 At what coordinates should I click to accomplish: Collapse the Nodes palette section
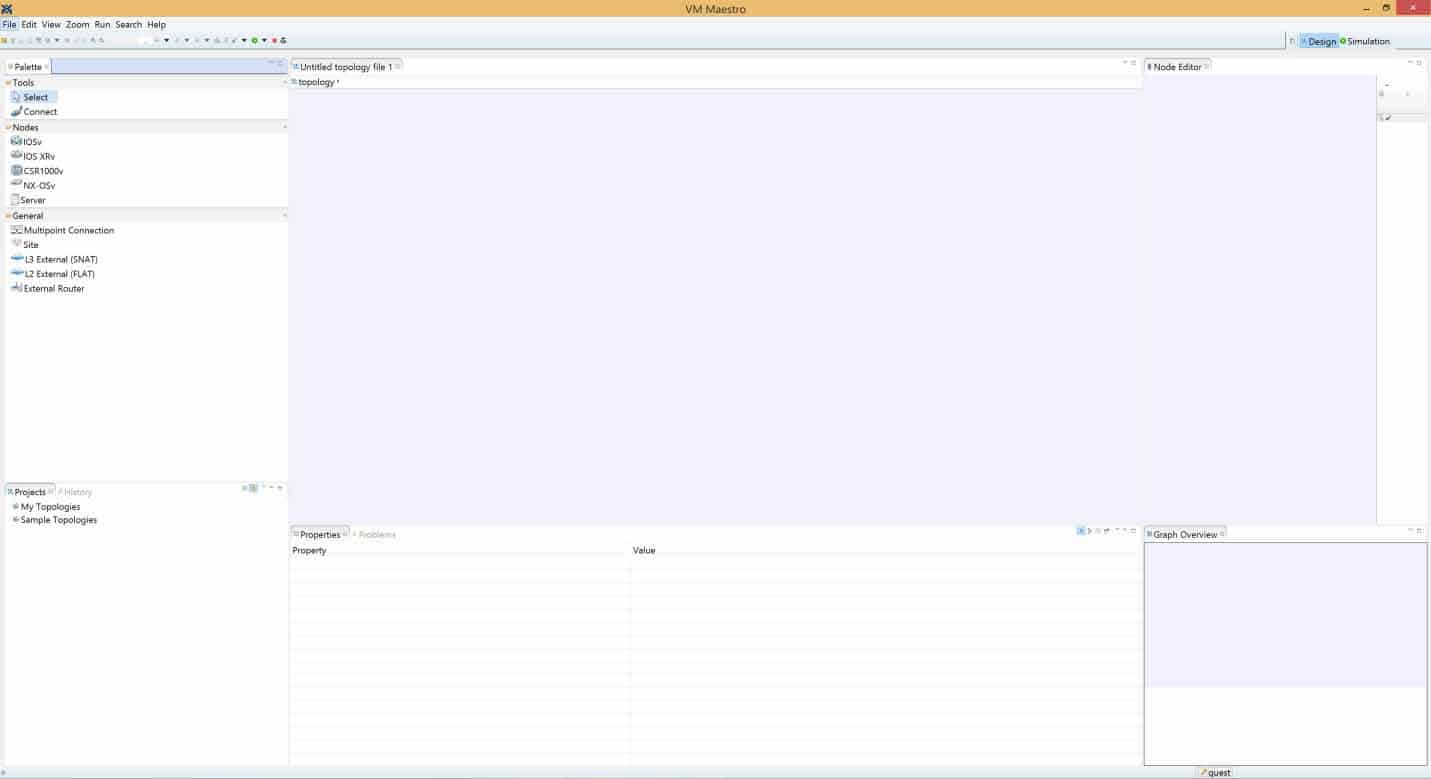[8, 127]
